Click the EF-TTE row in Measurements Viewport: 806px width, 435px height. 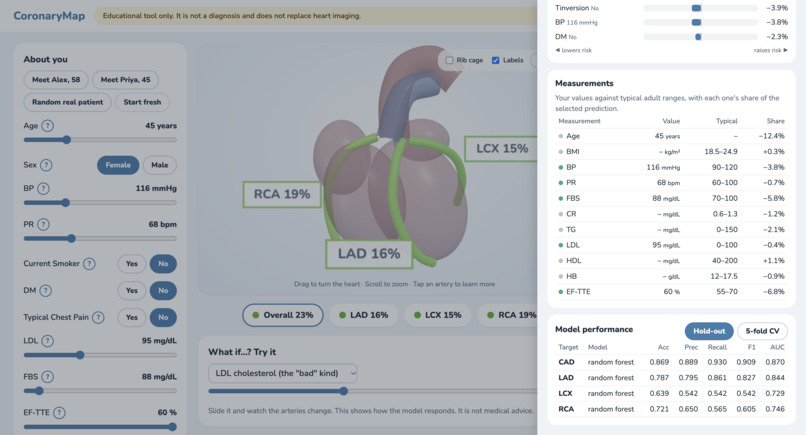pyautogui.click(x=671, y=292)
